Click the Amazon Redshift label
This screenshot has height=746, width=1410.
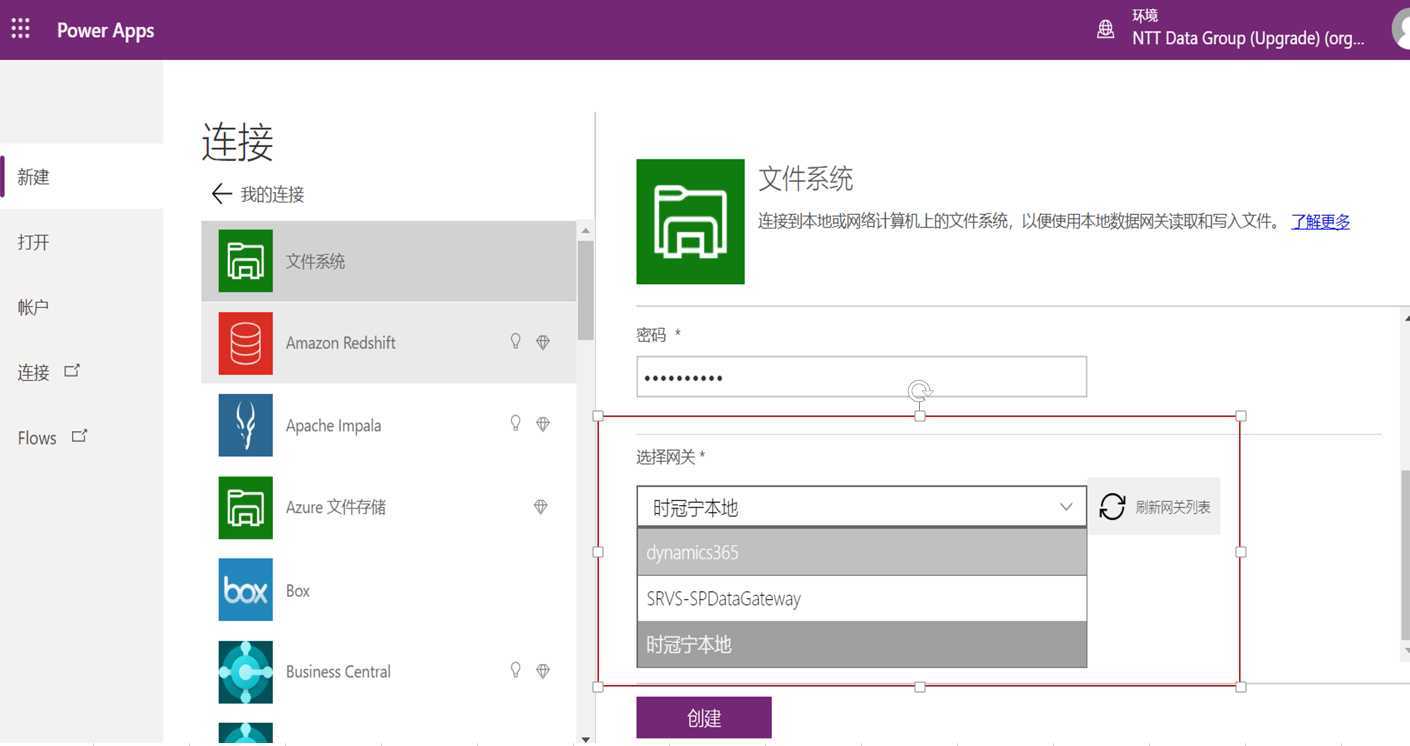point(340,343)
